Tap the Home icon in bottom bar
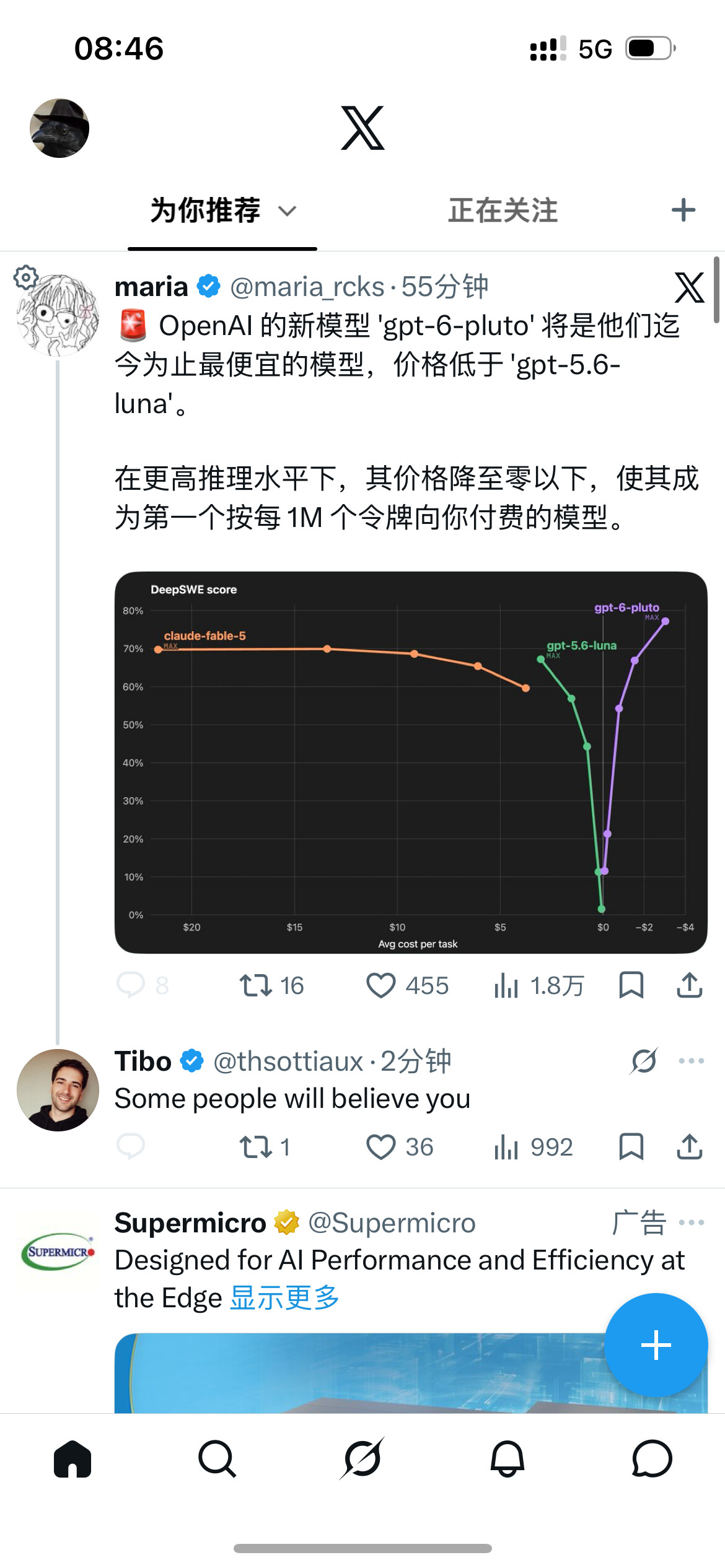Viewport: 725px width, 1568px height. 72,1459
